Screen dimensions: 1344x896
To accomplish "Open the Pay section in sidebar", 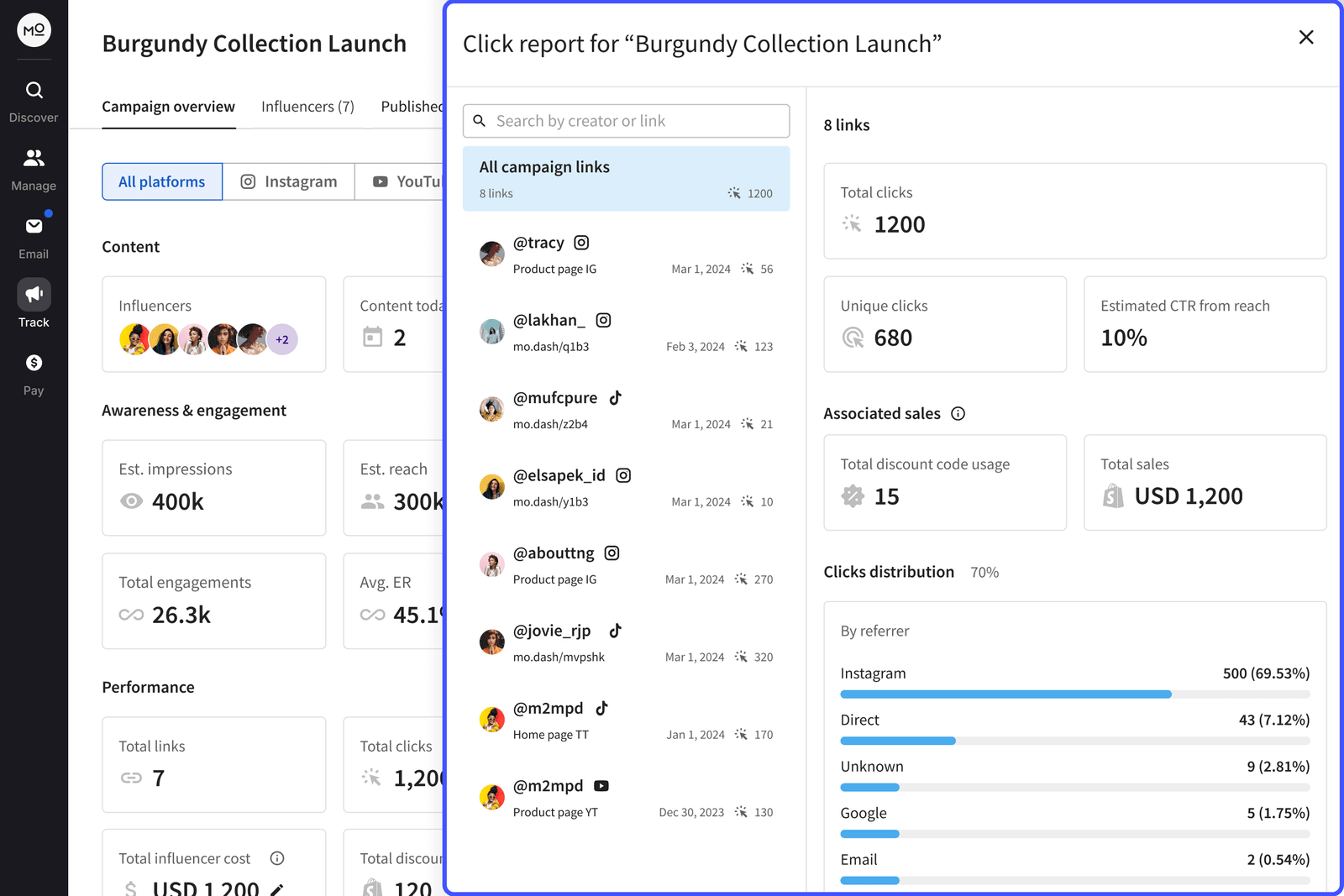I will pos(33,362).
